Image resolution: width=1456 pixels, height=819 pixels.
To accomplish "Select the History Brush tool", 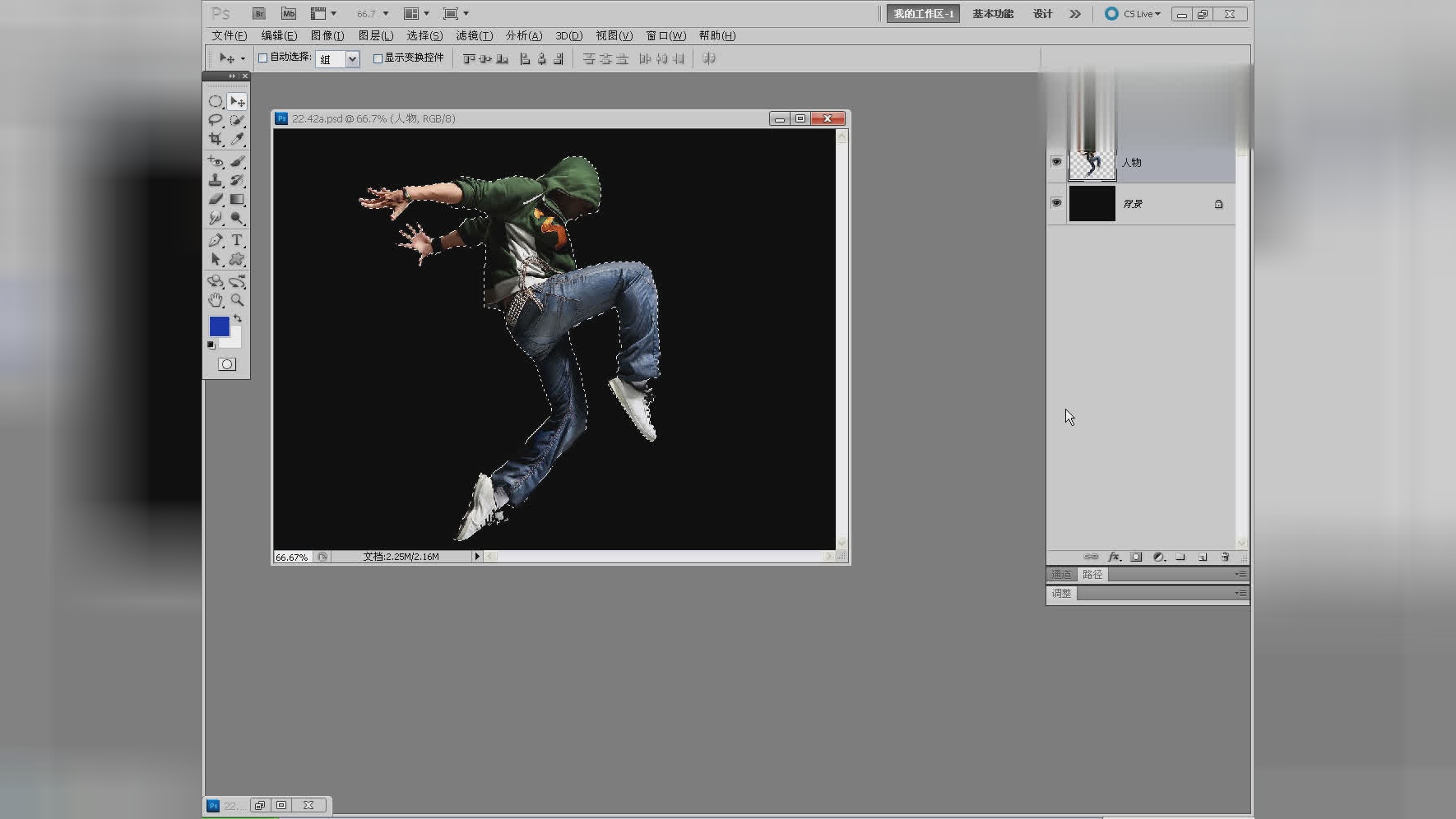I will 237,180.
